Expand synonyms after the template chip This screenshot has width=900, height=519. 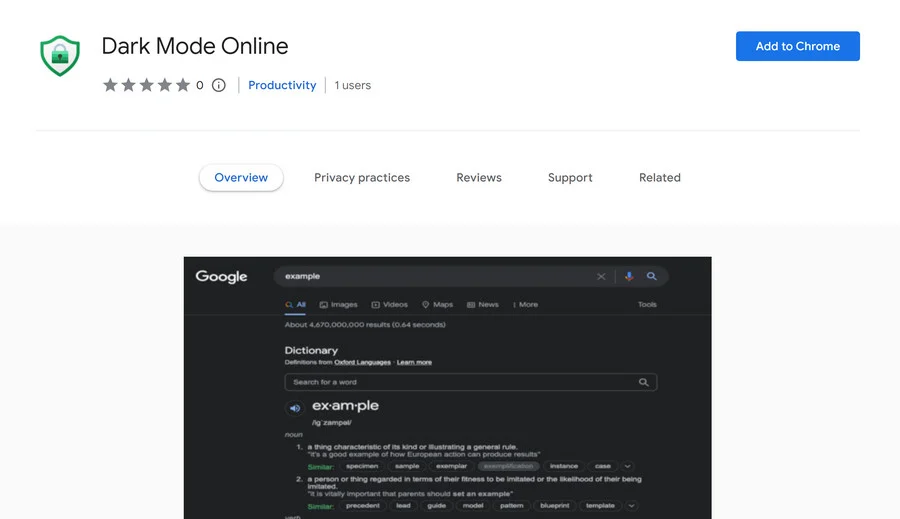(631, 506)
